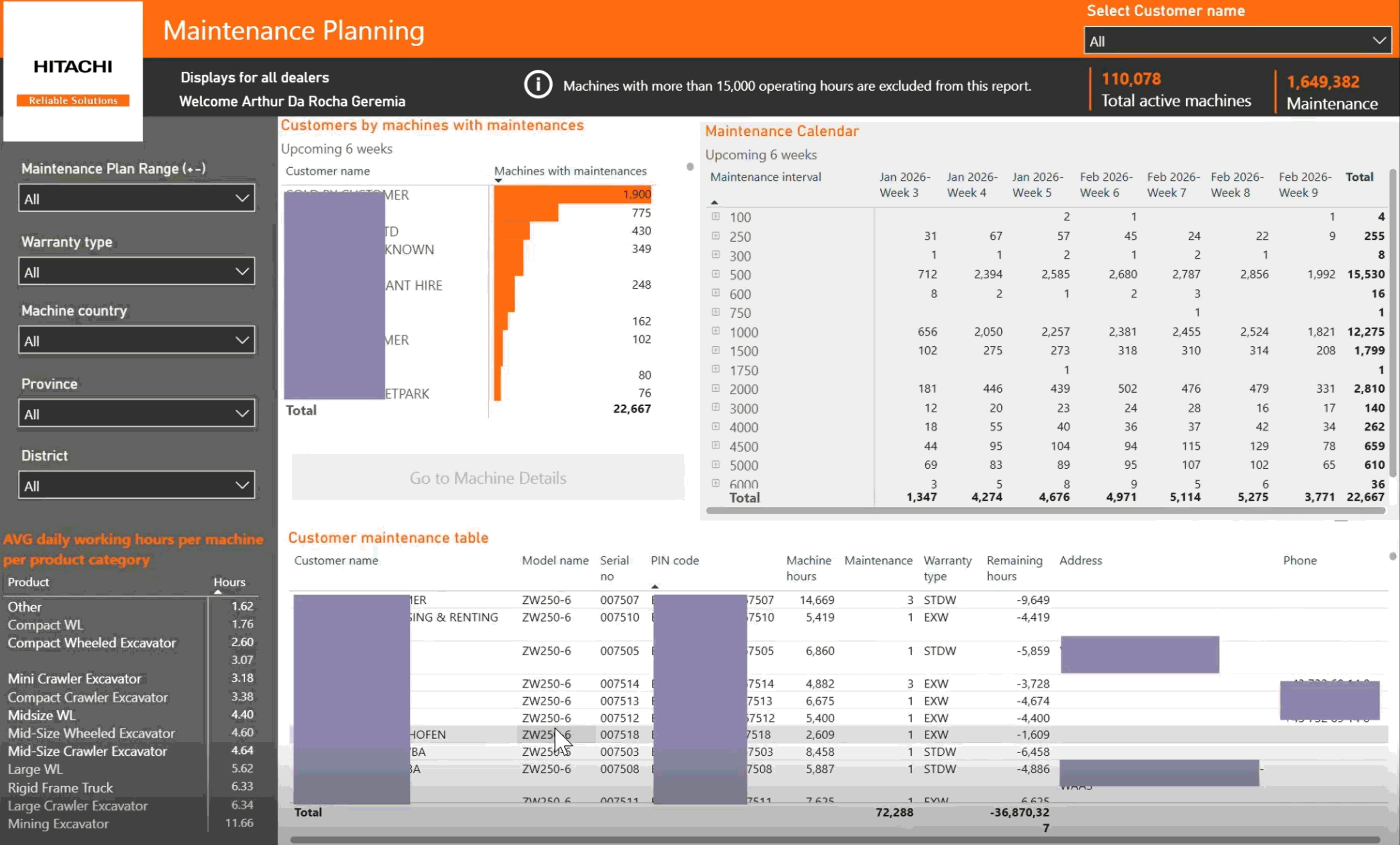Click the sort arrow under the Hours header

point(217,592)
